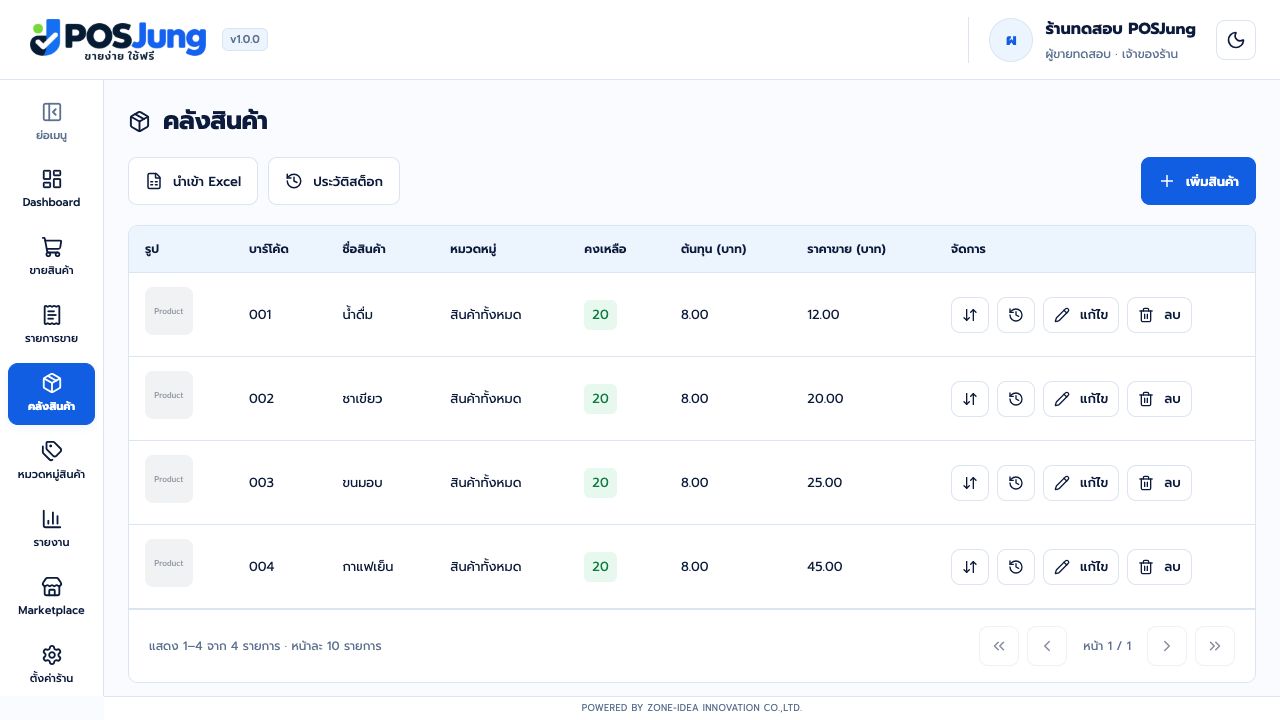The image size is (1280, 720).
Task: Open รายการขาย sales list
Action: pyautogui.click(x=52, y=325)
